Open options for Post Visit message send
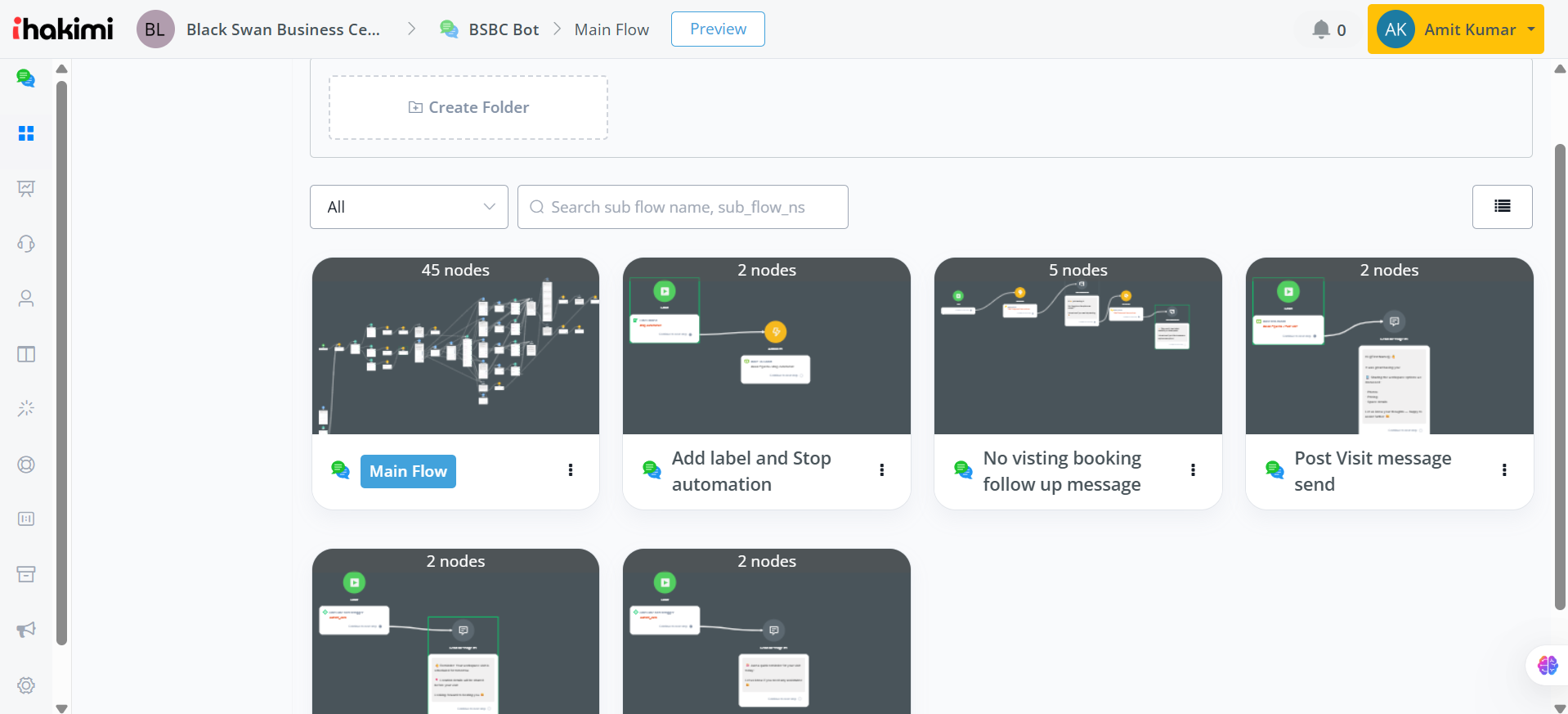Viewport: 1568px width, 714px height. click(x=1504, y=470)
